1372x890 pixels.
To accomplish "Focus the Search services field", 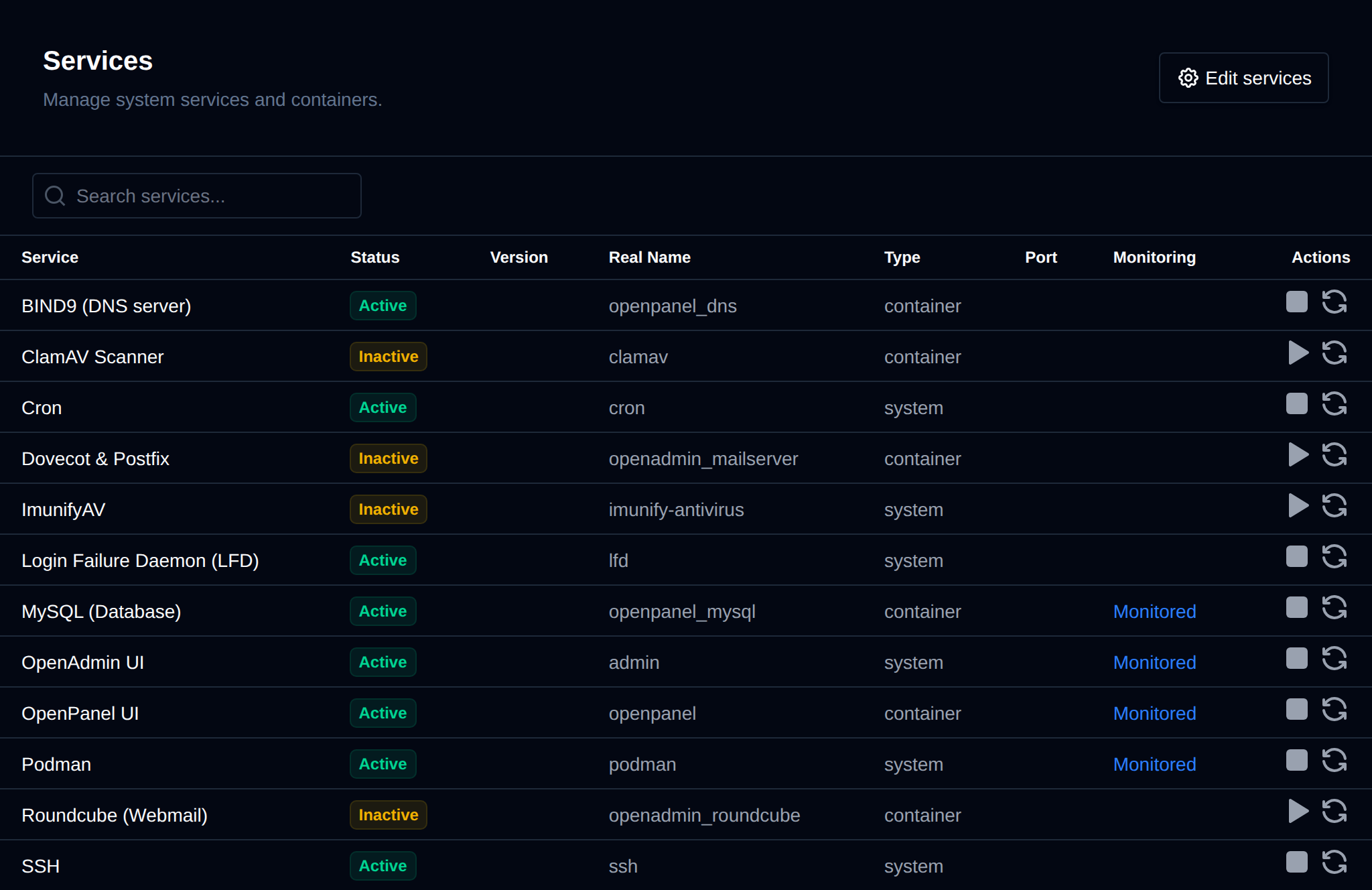I will [x=196, y=196].
